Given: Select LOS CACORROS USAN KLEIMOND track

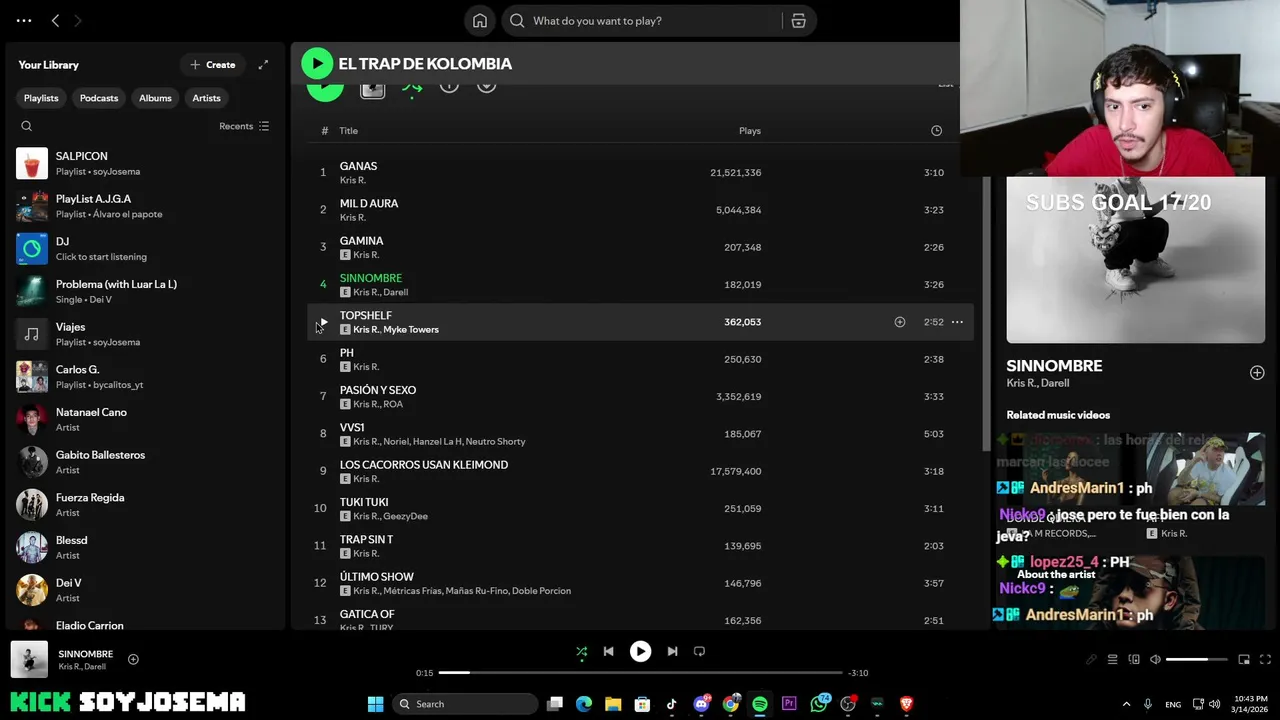Looking at the screenshot, I should (x=640, y=471).
